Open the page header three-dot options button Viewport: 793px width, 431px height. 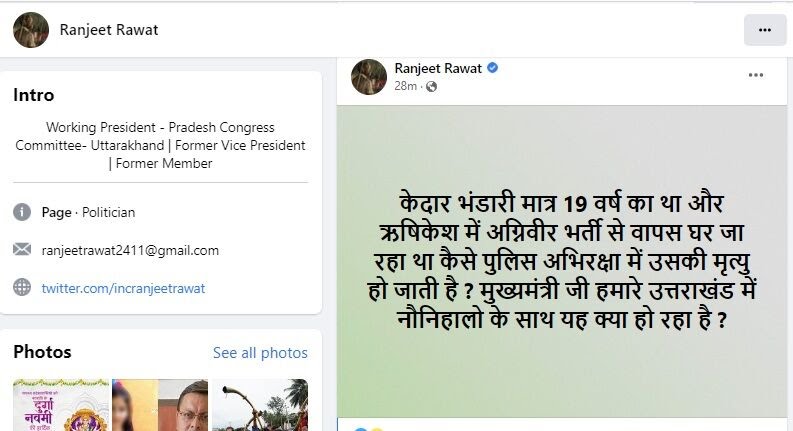765,30
